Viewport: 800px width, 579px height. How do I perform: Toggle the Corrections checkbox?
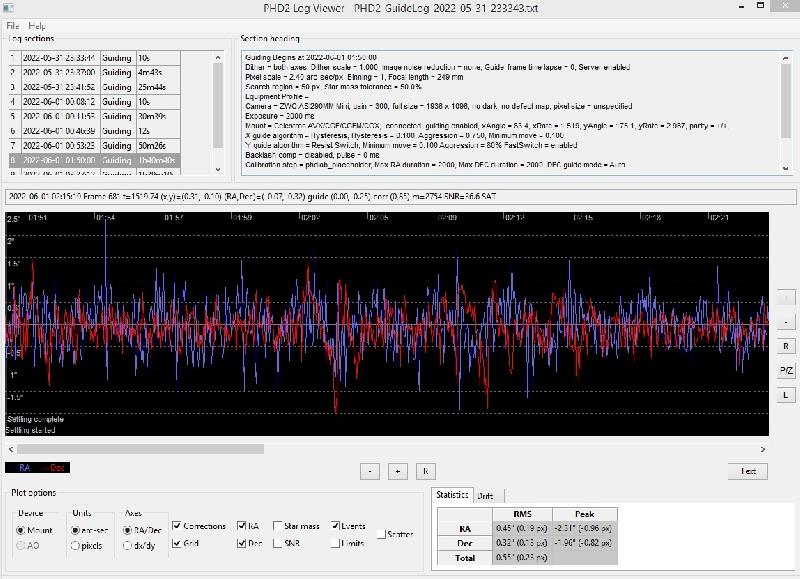(177, 525)
